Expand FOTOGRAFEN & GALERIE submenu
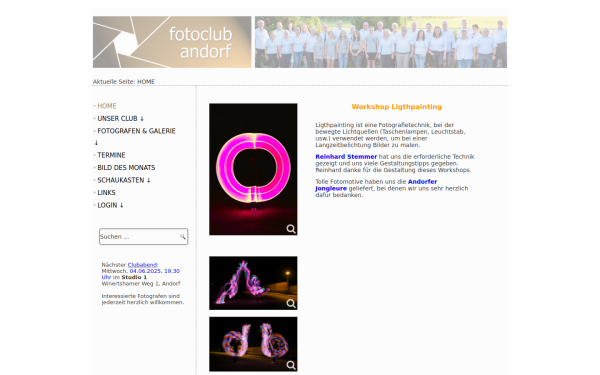600x375 pixels. coord(136,131)
